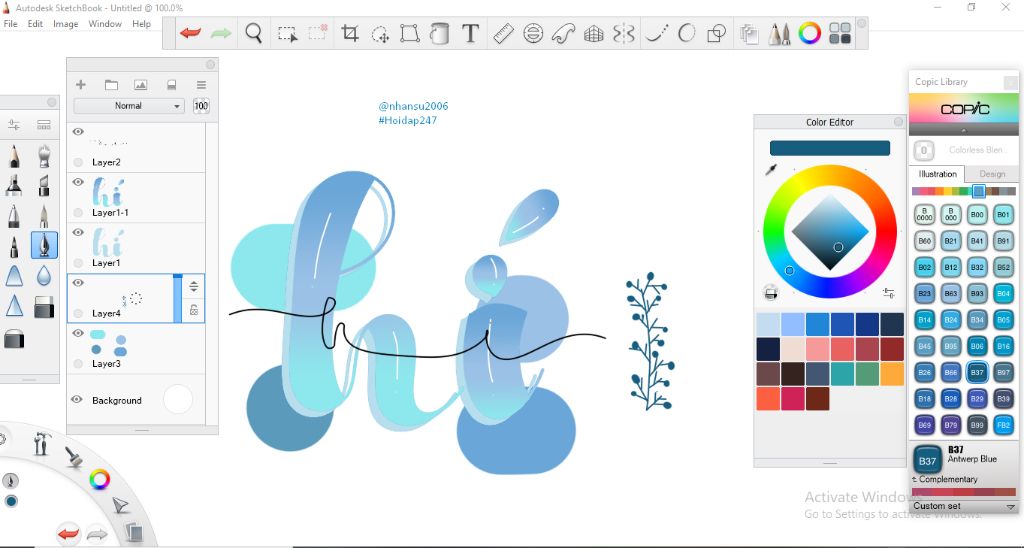Toggle lock icon on Layer4

(194, 310)
